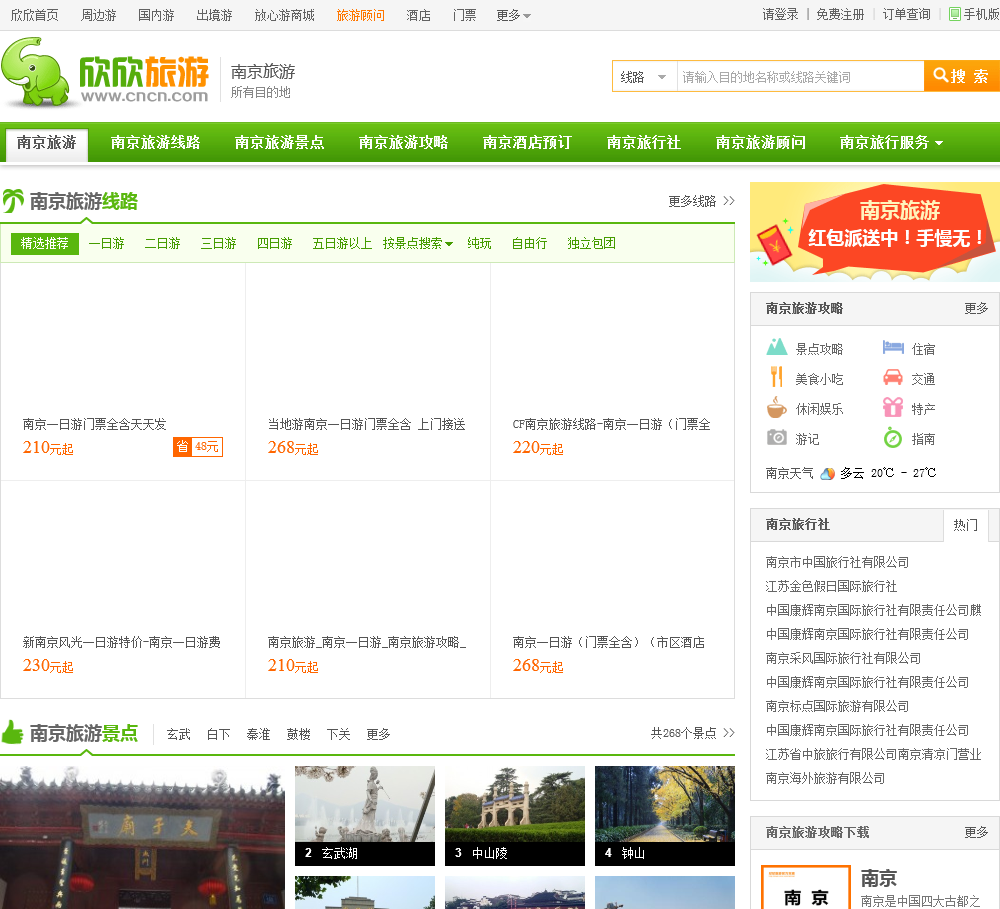Open 当地游南京一日游门票全含 route
1000x909 pixels.
(367, 424)
